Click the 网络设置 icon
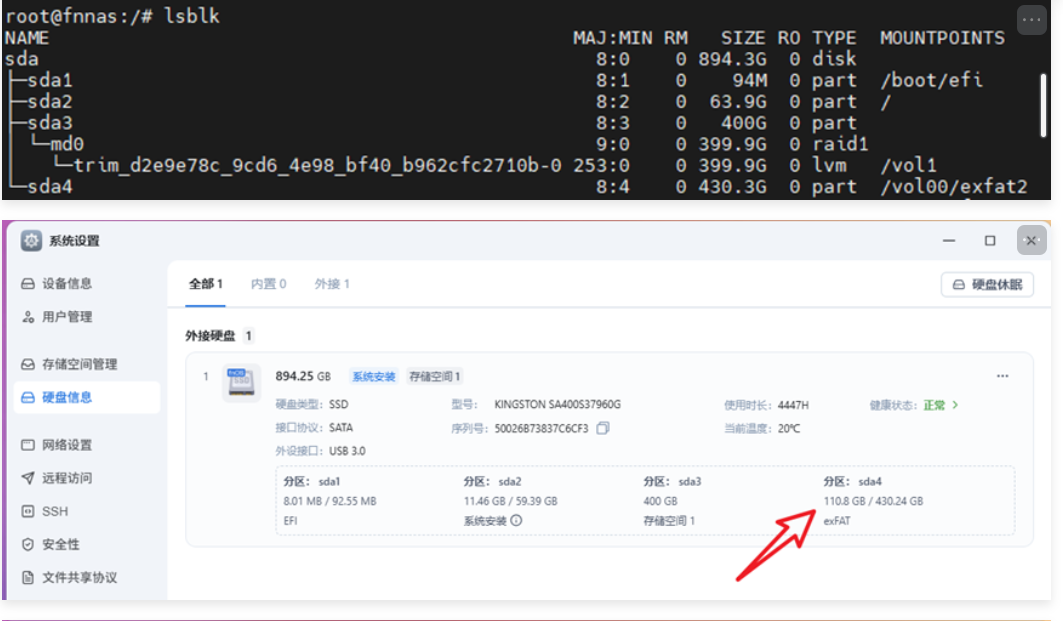The width and height of the screenshot is (1063, 621). (28, 445)
